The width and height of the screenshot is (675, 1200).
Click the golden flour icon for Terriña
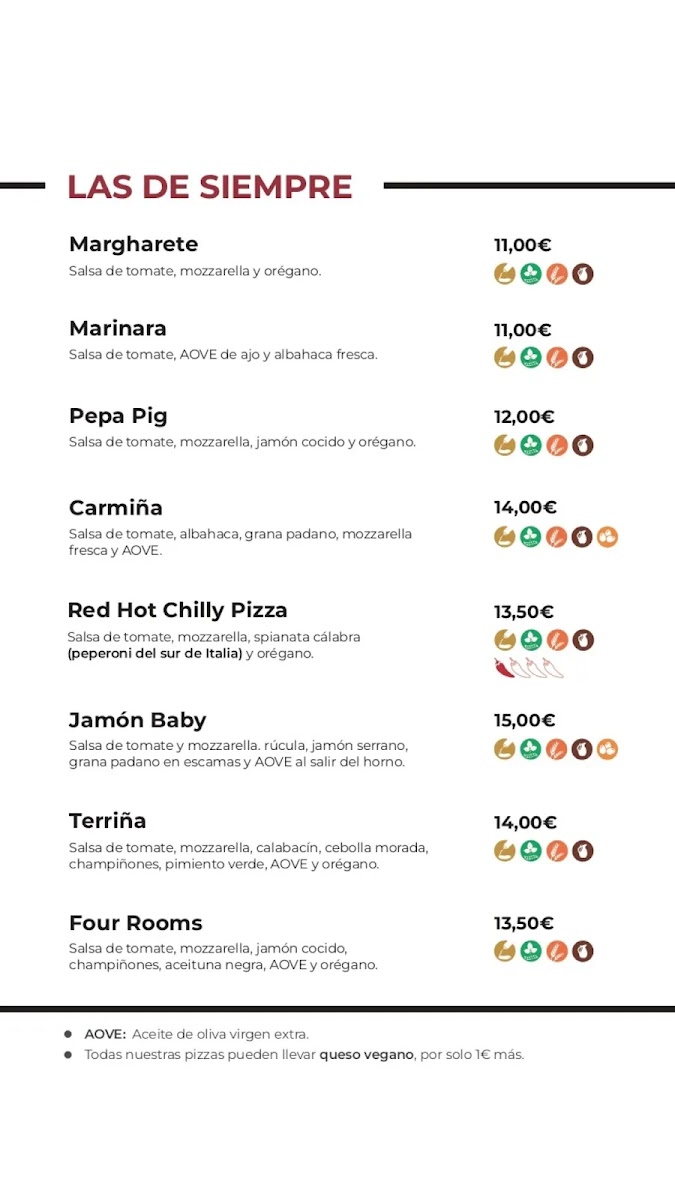[505, 851]
